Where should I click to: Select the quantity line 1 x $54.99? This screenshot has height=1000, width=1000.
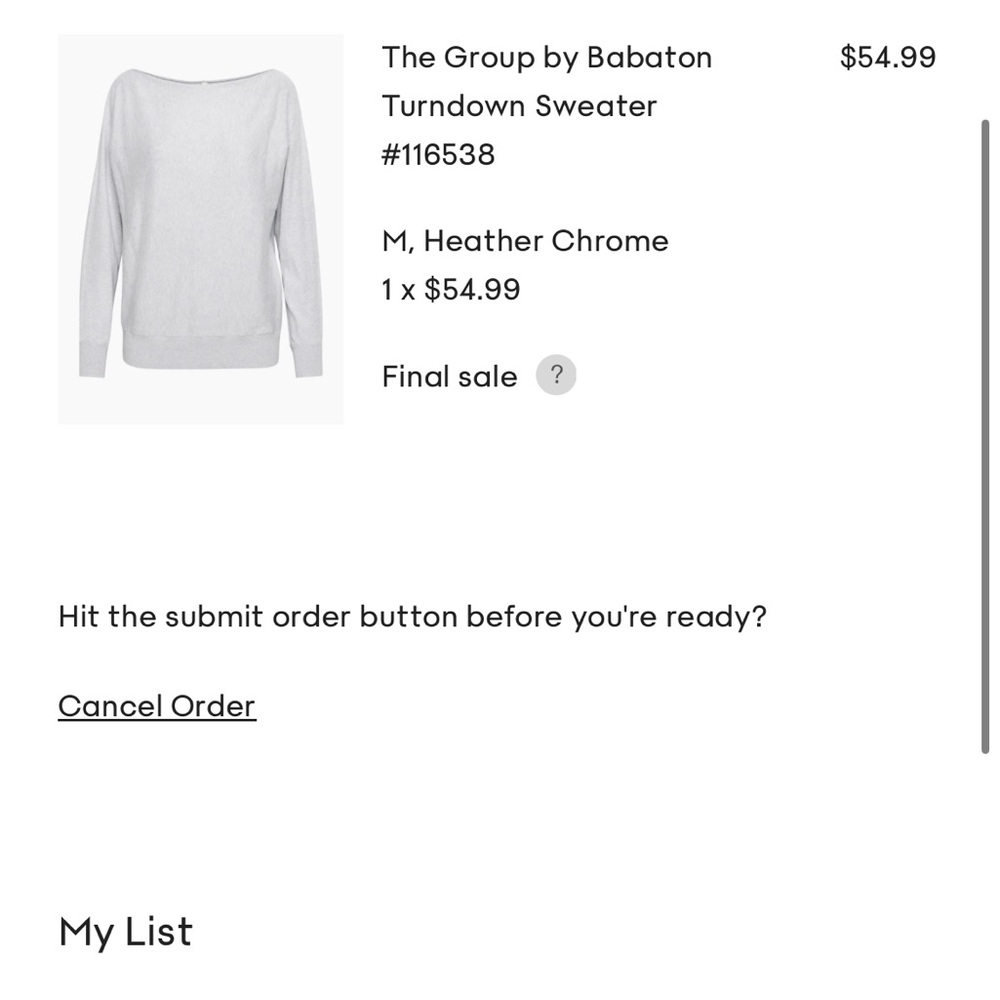pyautogui.click(x=450, y=289)
